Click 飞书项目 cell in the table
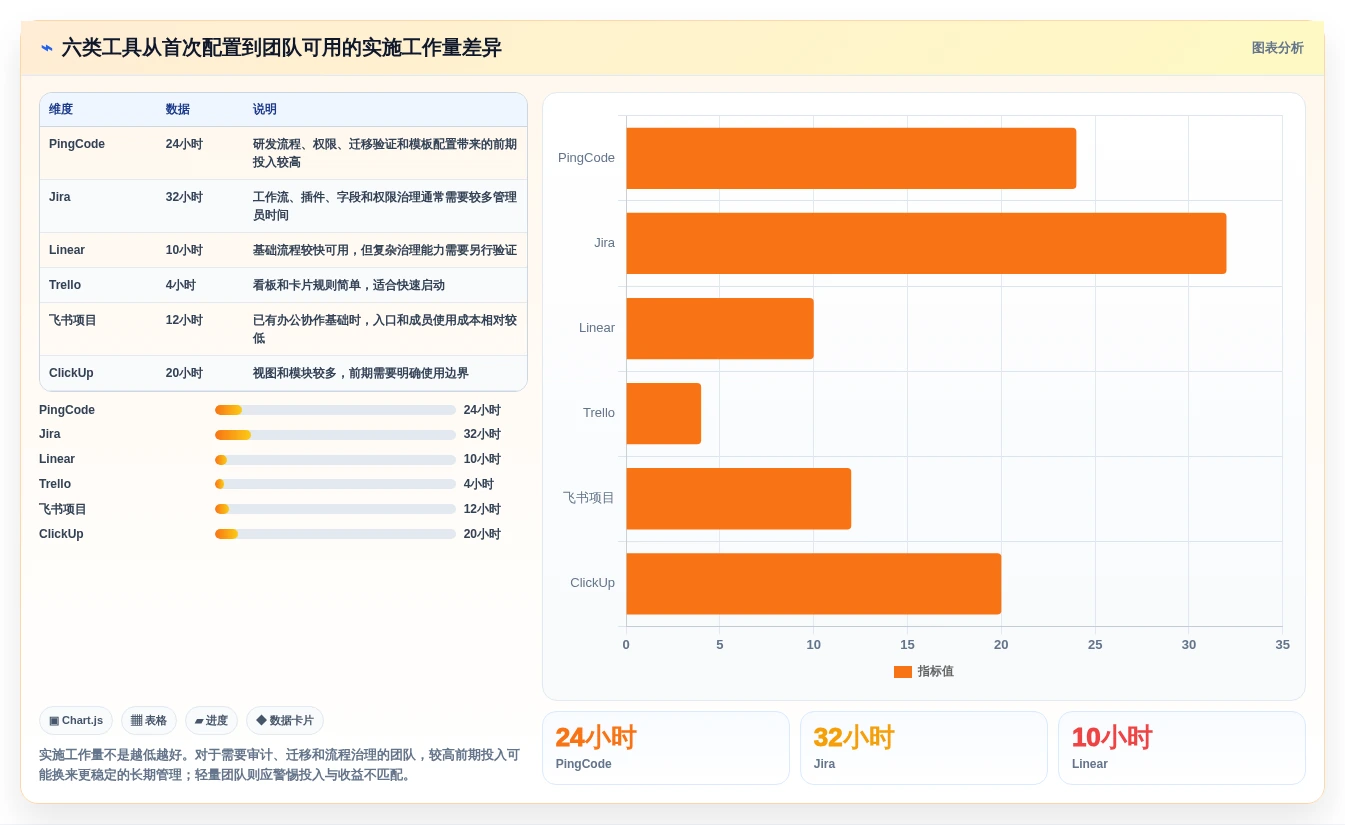The width and height of the screenshot is (1345, 825). 73,320
